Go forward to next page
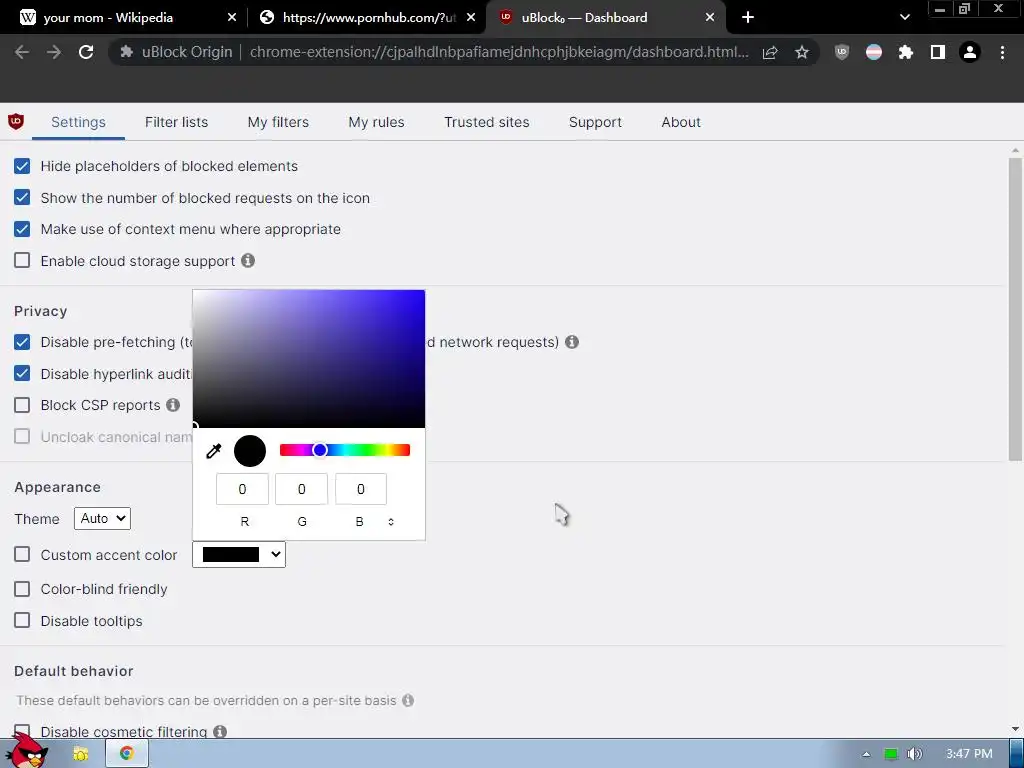Viewport: 1024px width, 768px height. [x=54, y=52]
